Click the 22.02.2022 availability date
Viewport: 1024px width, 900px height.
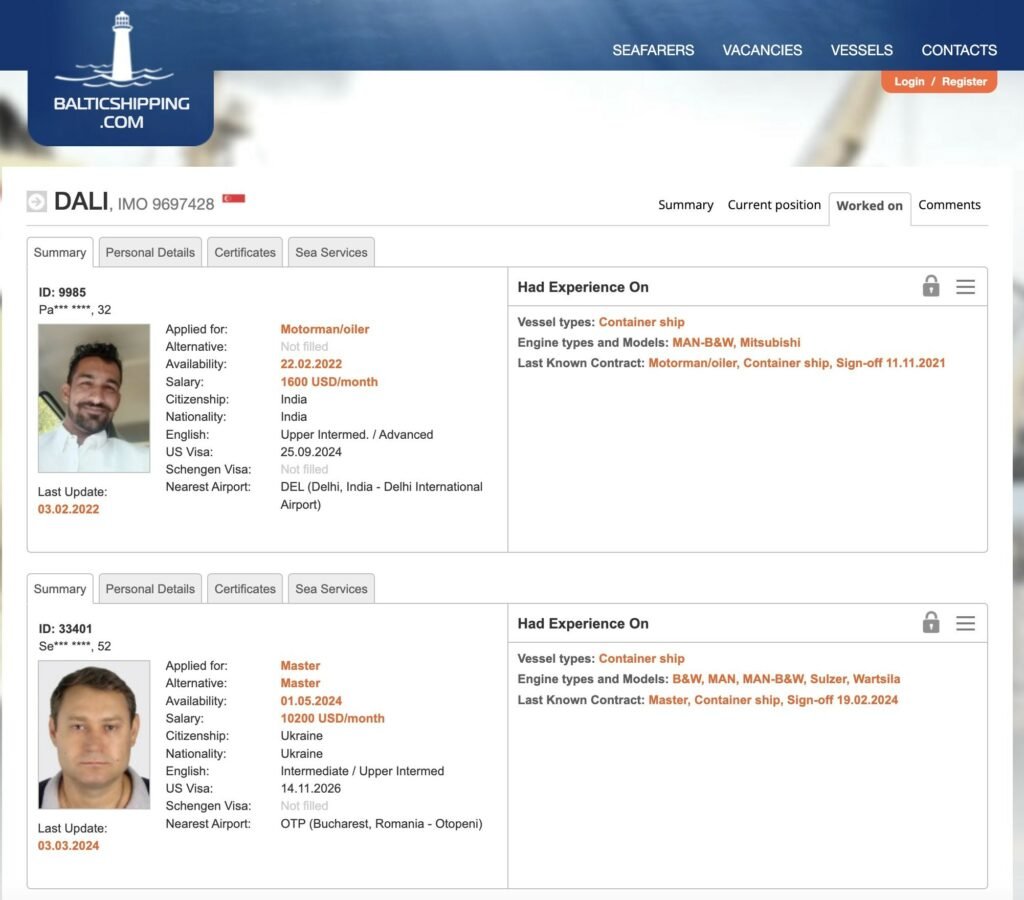coord(311,364)
